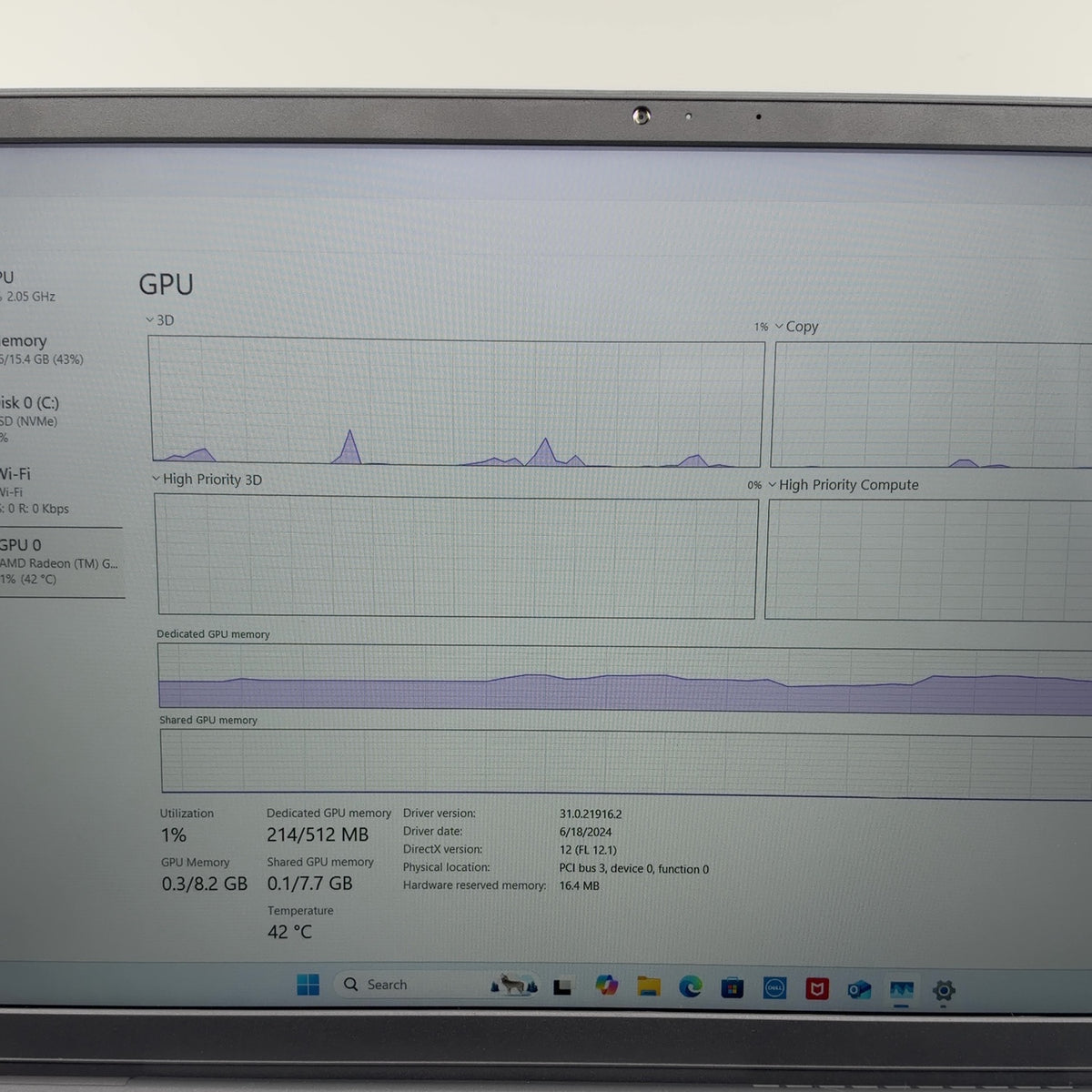This screenshot has width=1092, height=1092.
Task: Open Settings gear in the taskbar
Action: [x=944, y=990]
